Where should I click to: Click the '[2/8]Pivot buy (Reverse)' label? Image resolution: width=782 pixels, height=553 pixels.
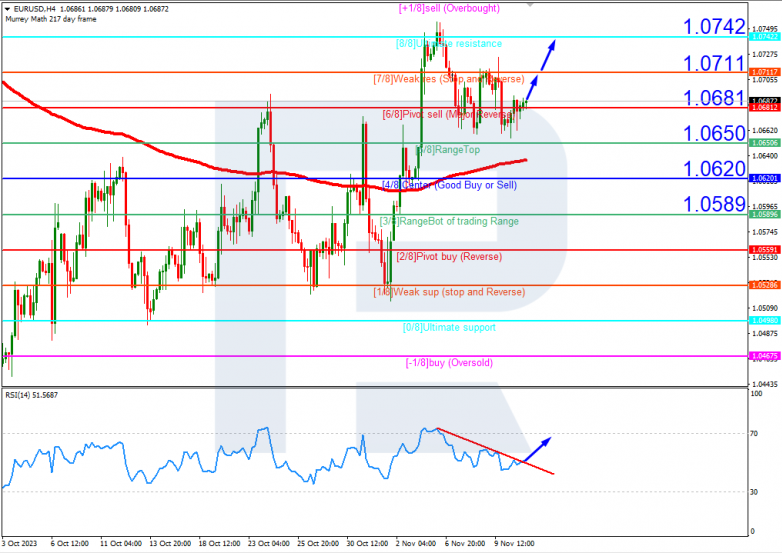pos(449,256)
